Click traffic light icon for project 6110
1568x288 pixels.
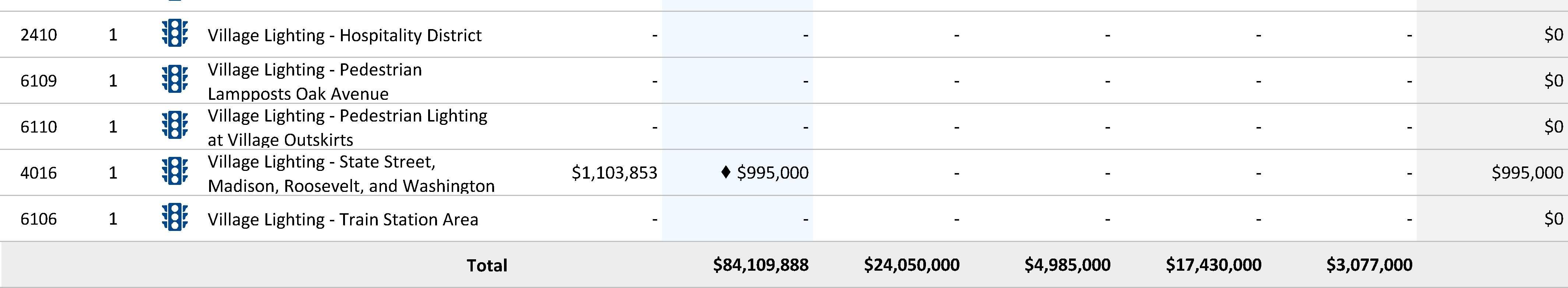[175, 126]
